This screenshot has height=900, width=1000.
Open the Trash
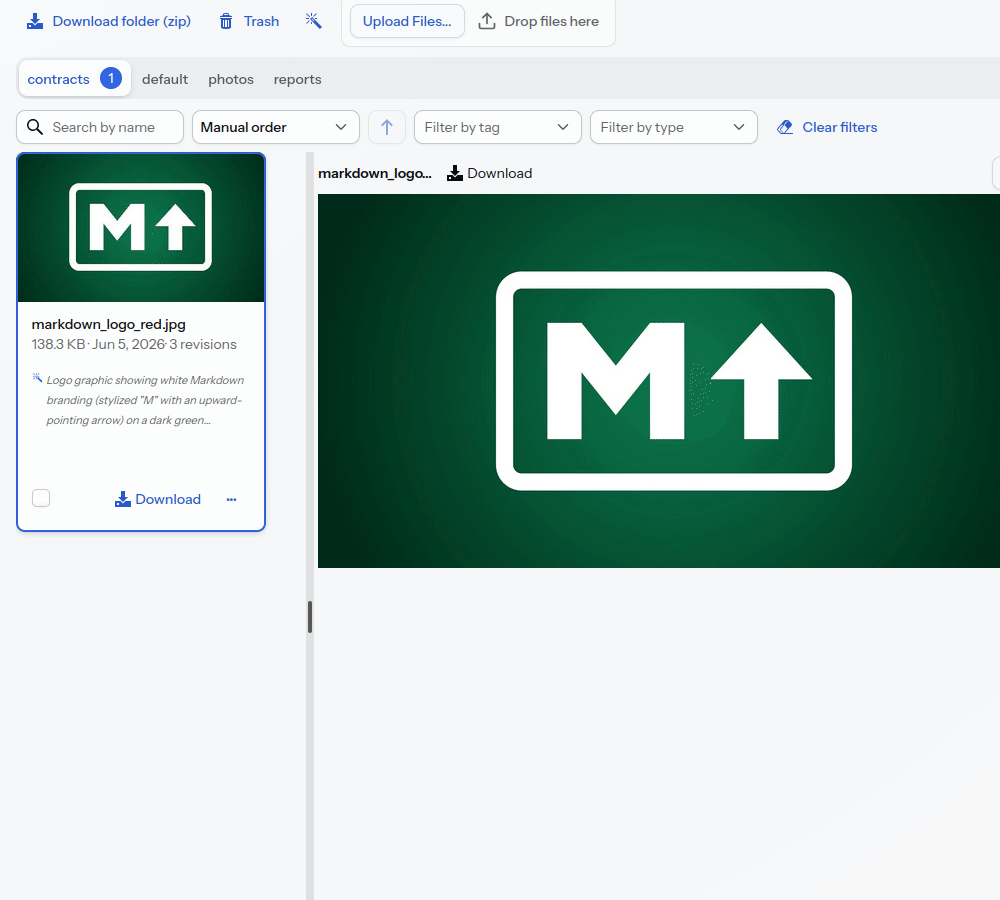(249, 21)
